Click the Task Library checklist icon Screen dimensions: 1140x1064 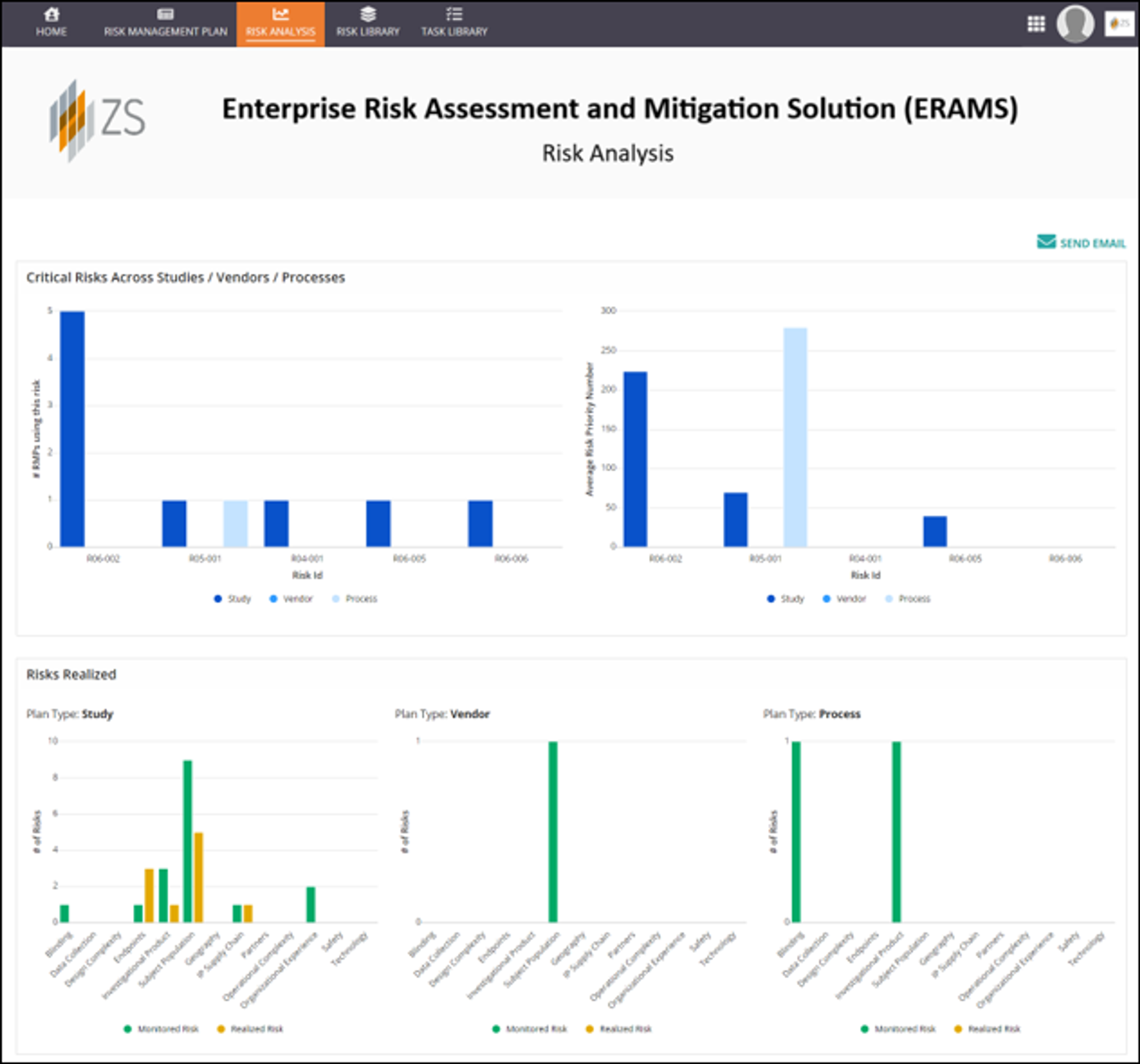(454, 14)
